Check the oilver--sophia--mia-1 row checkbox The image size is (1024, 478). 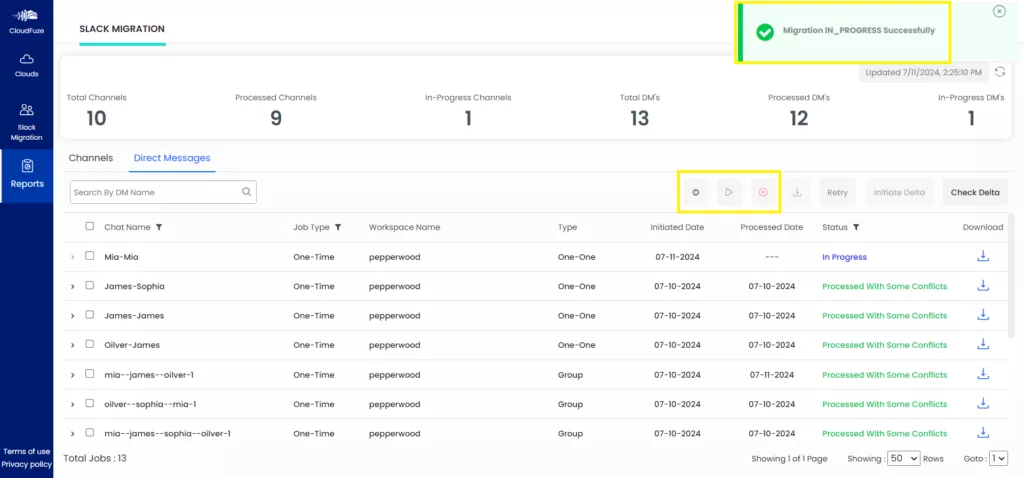pos(89,404)
